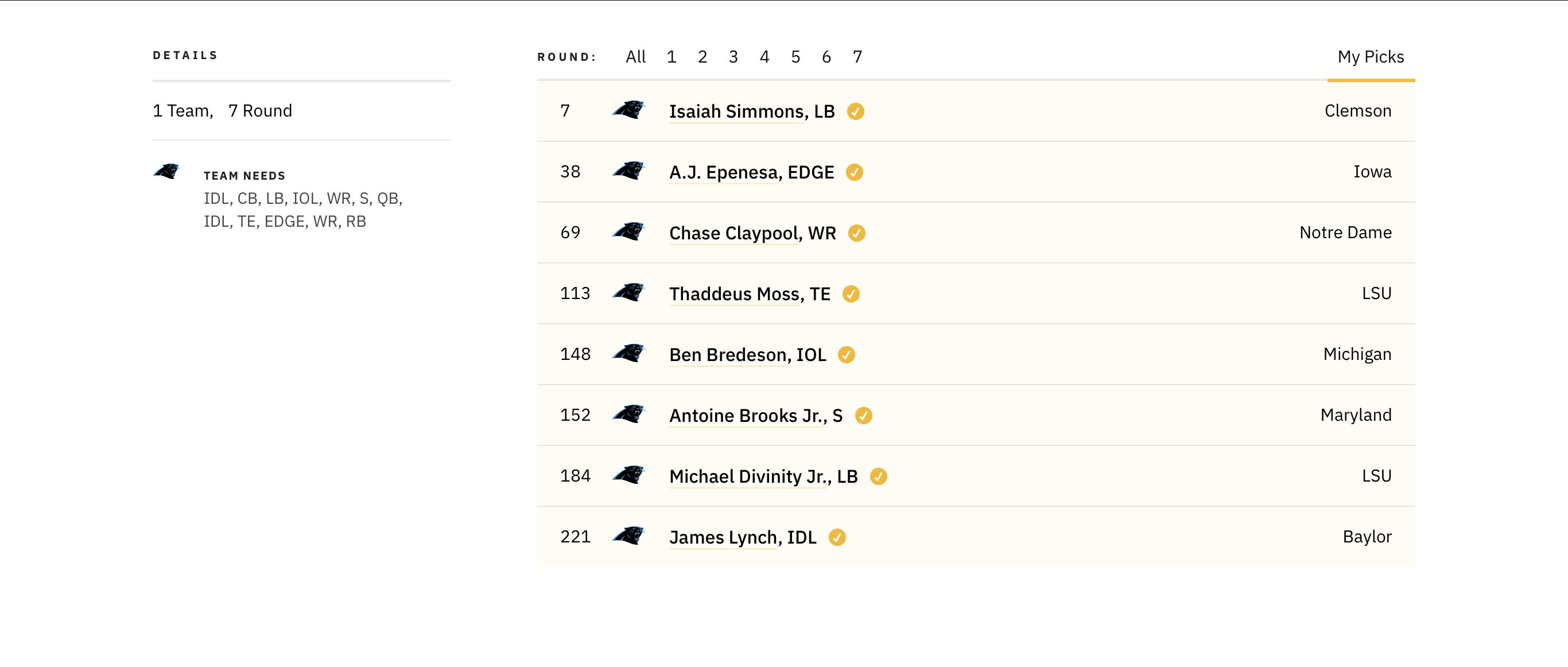Click the Panthers logo beside Team Needs
Viewport: 1568px width, 667px height.
[166, 171]
